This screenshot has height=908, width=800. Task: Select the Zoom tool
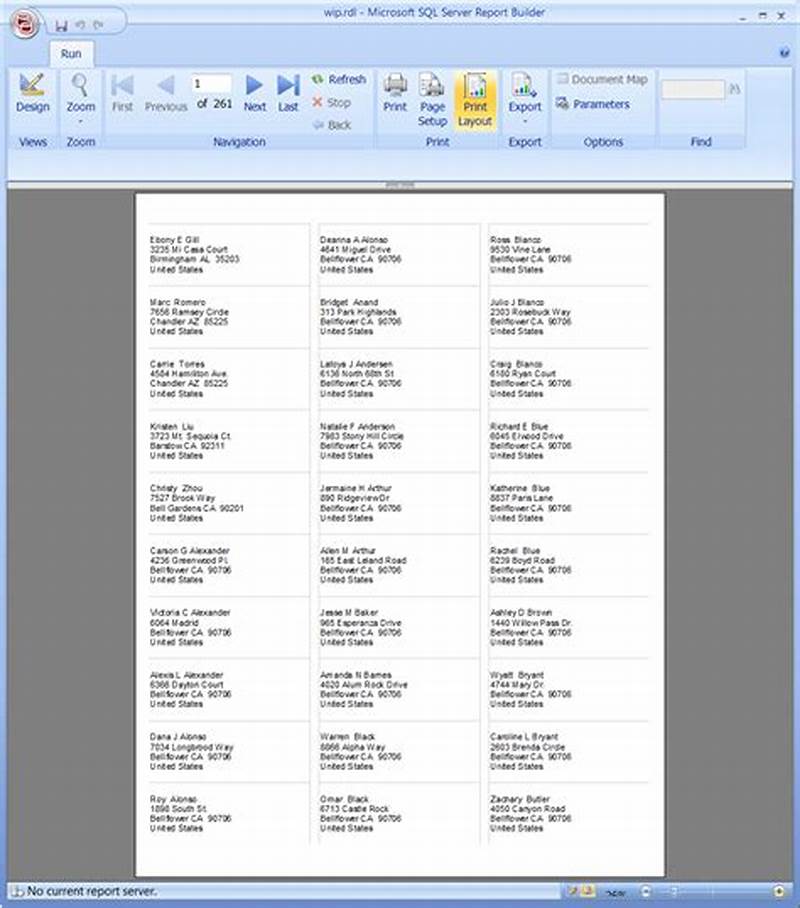pyautogui.click(x=81, y=95)
